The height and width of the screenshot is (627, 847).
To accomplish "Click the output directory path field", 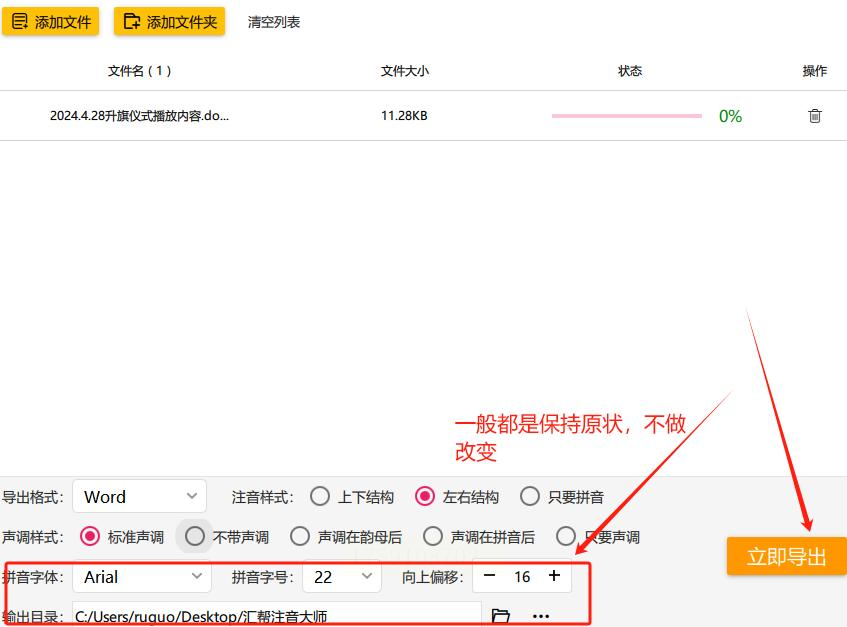I will pyautogui.click(x=277, y=615).
